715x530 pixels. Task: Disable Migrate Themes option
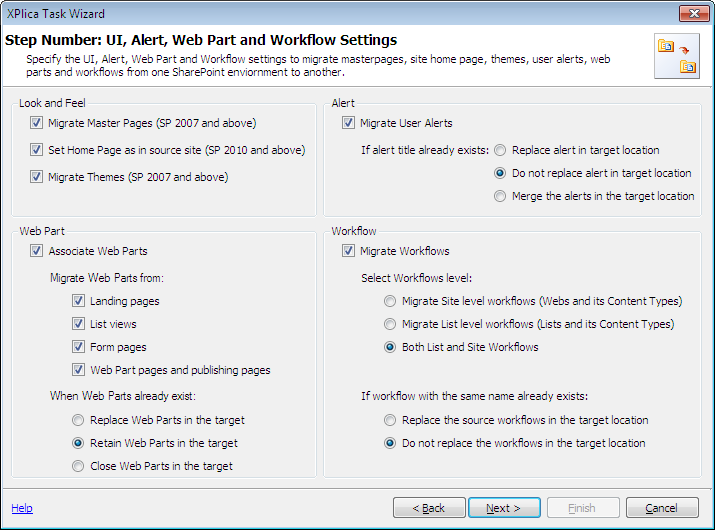[x=36, y=177]
